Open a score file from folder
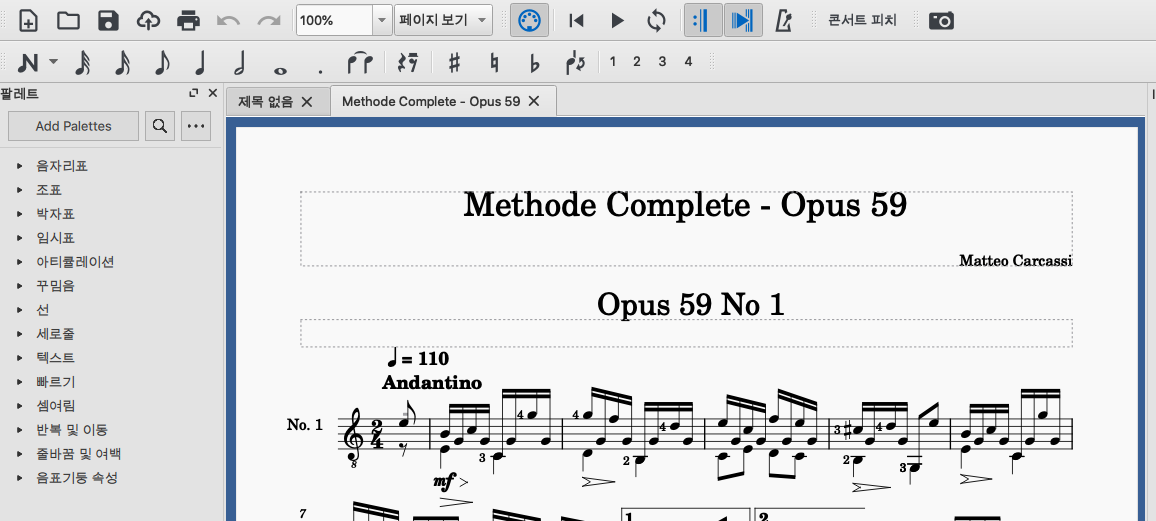 pos(69,21)
